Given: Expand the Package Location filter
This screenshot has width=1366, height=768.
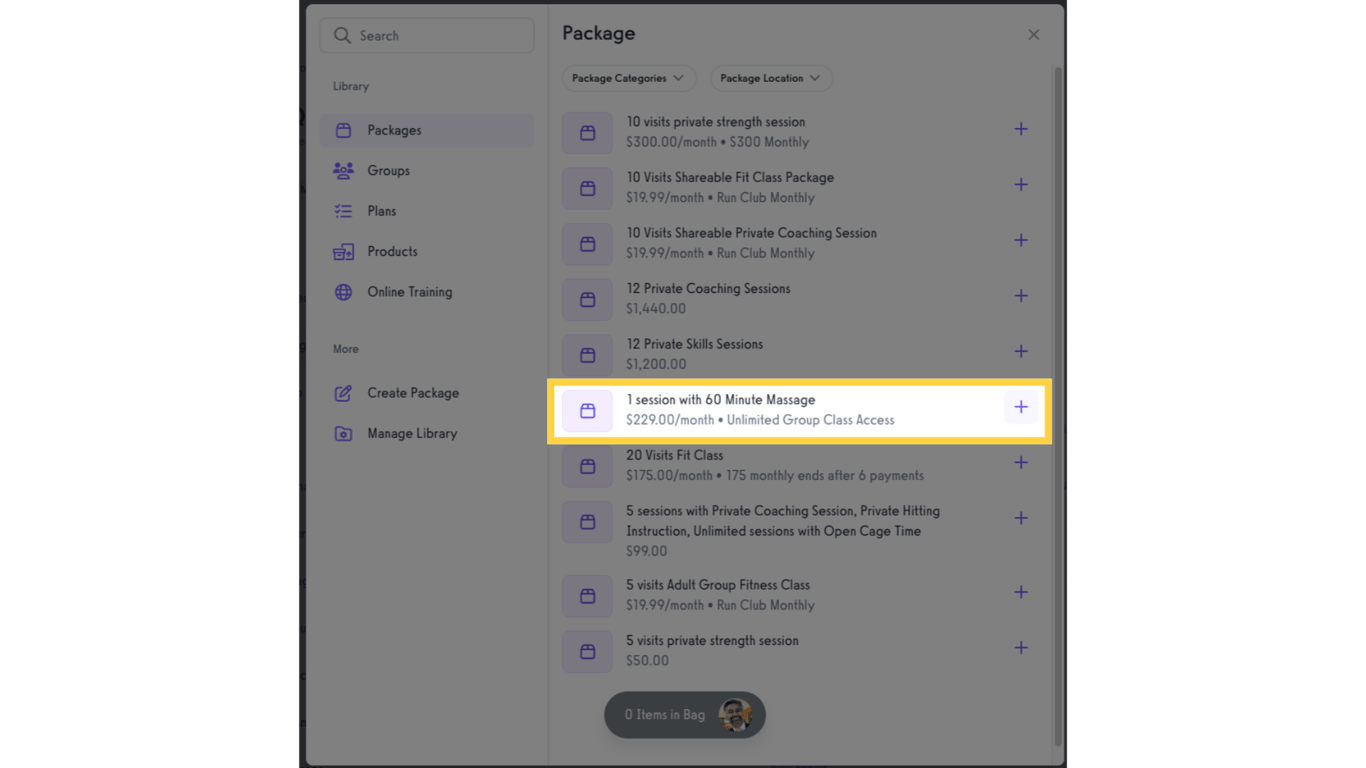Looking at the screenshot, I should [x=771, y=78].
